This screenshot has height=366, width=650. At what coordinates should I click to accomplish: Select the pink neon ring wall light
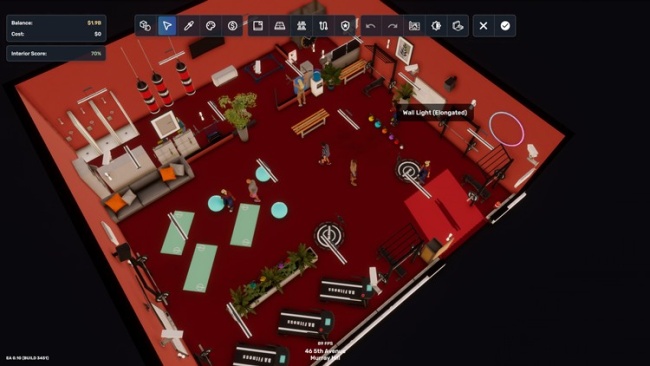[506, 129]
